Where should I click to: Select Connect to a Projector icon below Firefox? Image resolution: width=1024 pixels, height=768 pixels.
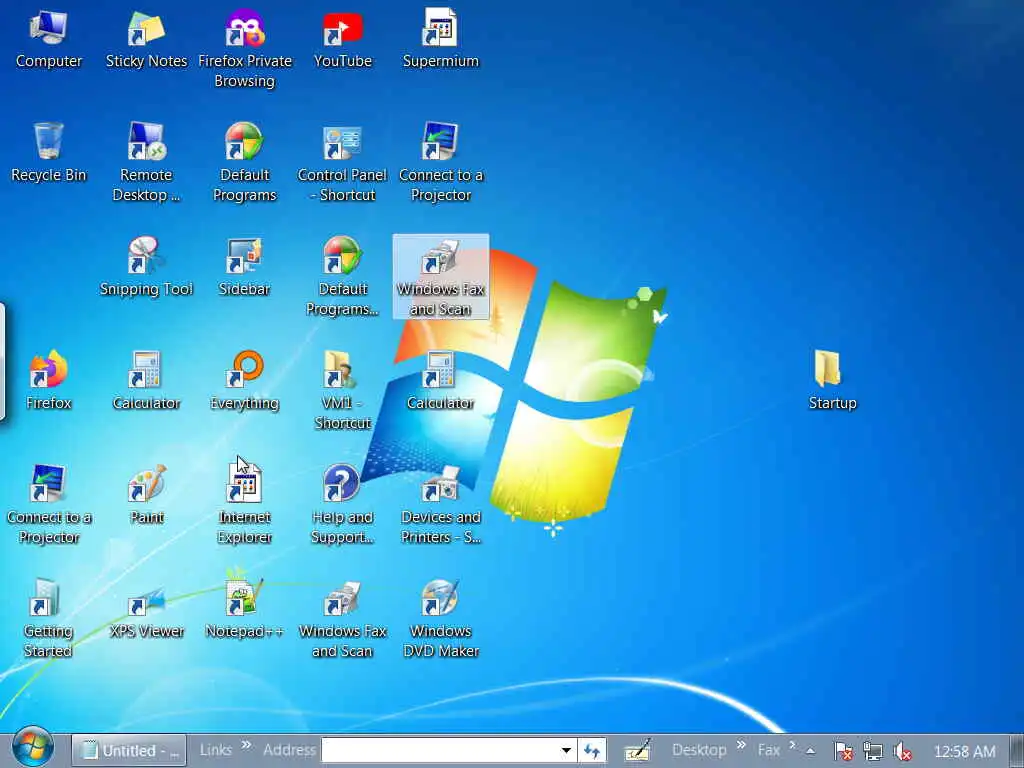[x=48, y=505]
